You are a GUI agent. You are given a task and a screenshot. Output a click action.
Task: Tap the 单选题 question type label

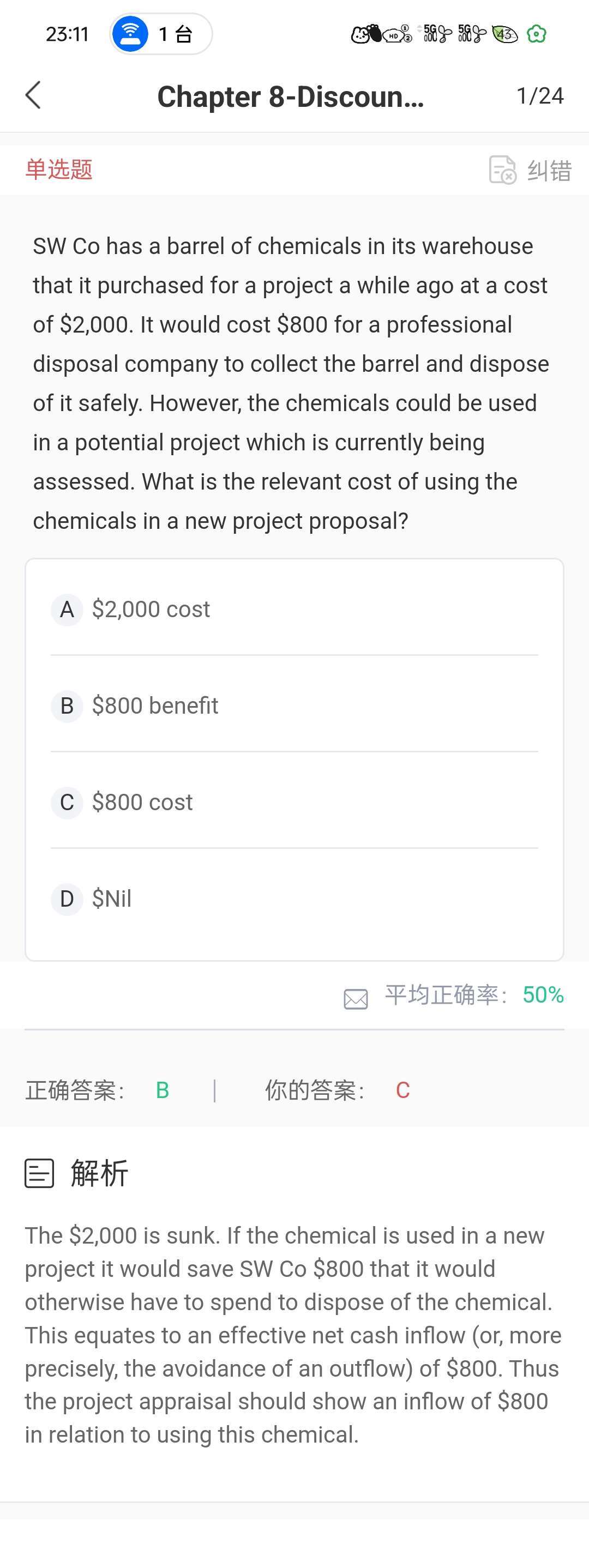59,169
